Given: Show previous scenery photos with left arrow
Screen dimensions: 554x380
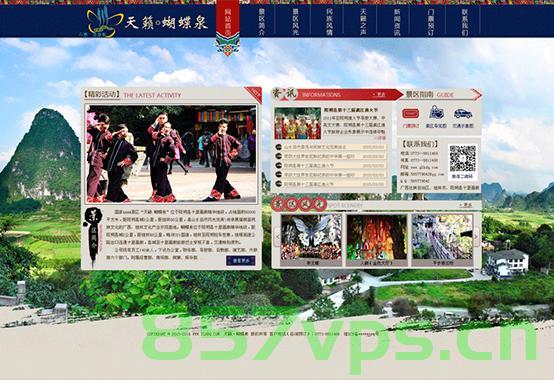Looking at the screenshot, I should click(277, 237).
